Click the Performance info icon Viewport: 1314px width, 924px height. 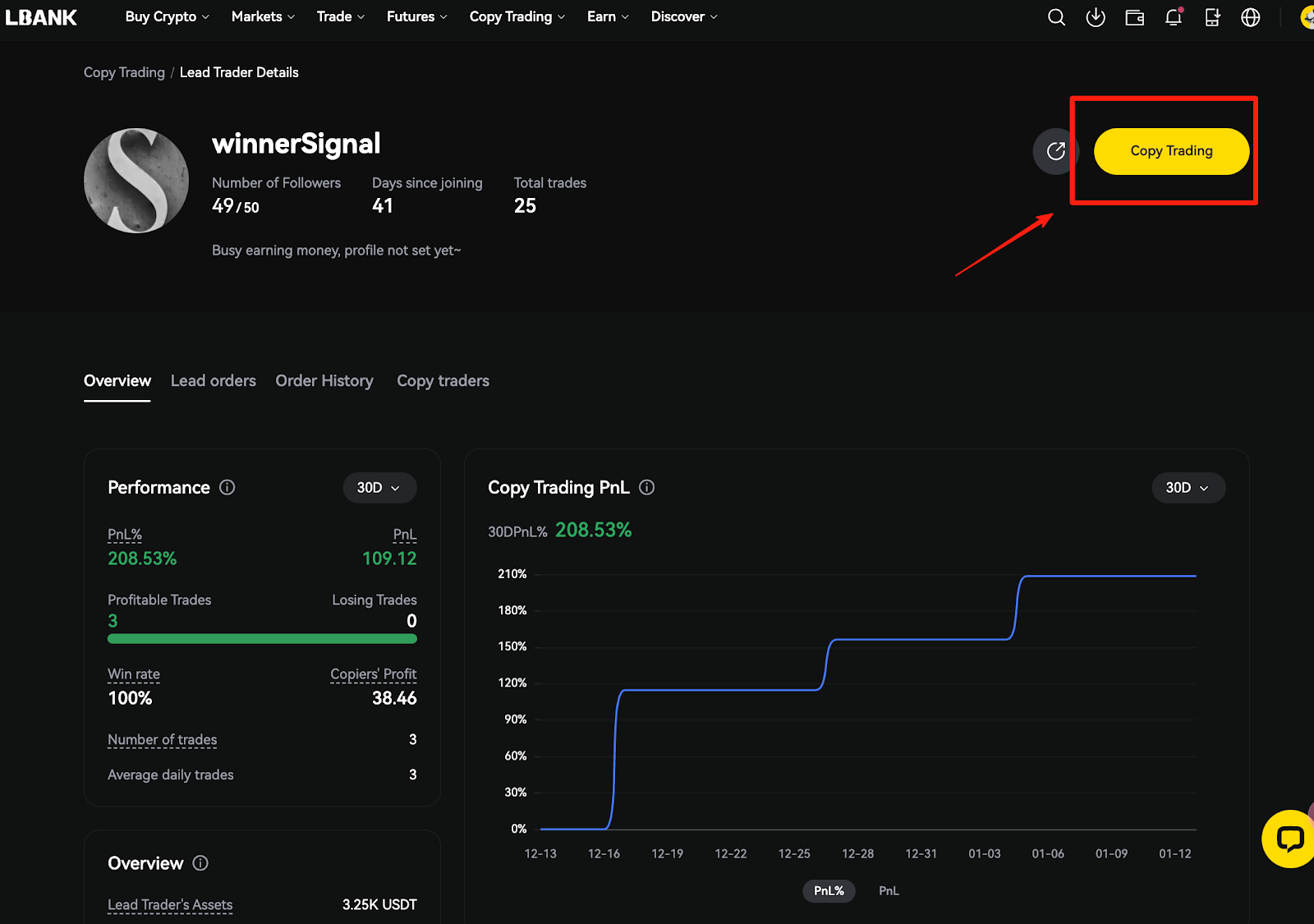[227, 487]
